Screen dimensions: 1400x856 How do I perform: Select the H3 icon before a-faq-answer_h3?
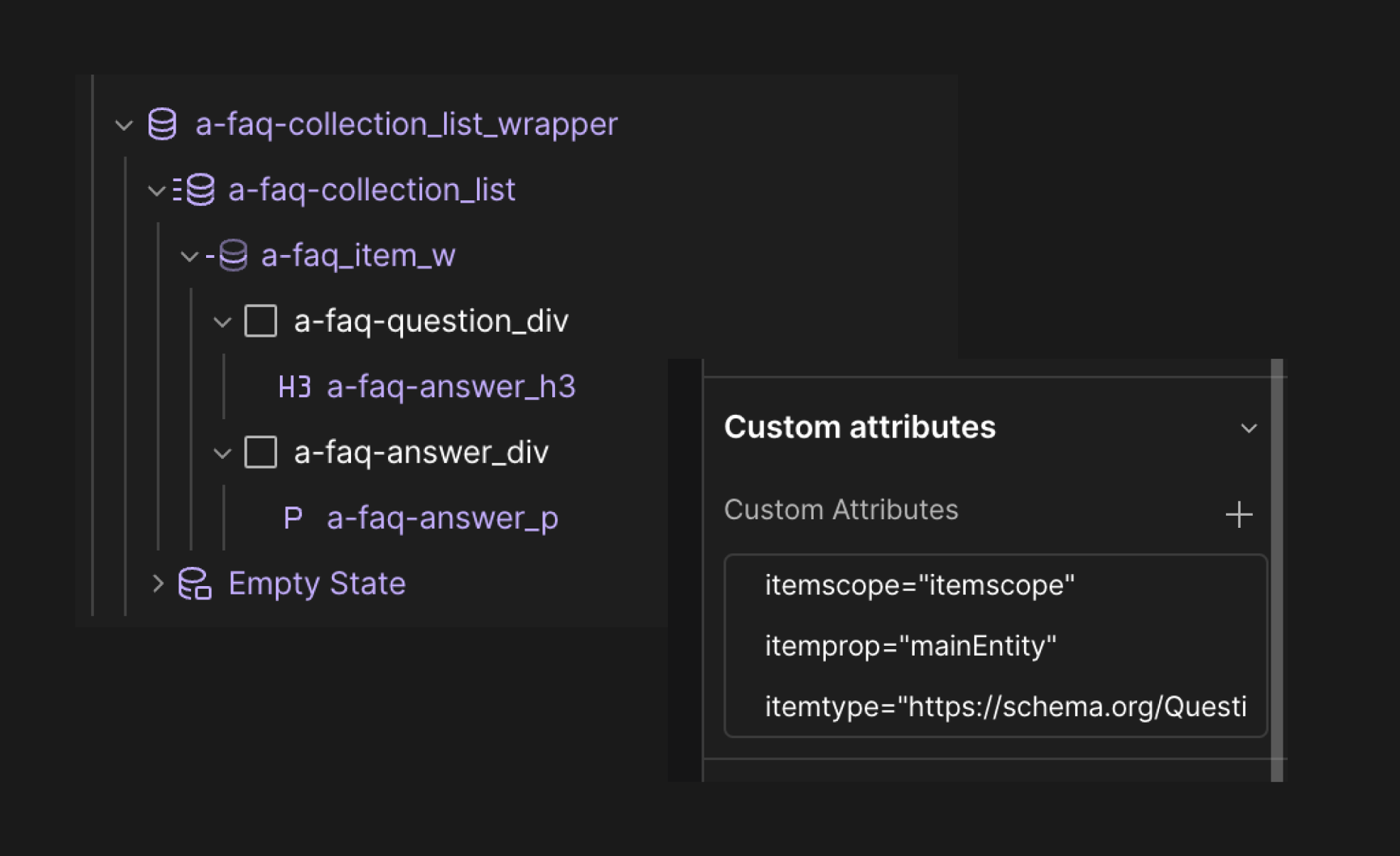[x=294, y=386]
